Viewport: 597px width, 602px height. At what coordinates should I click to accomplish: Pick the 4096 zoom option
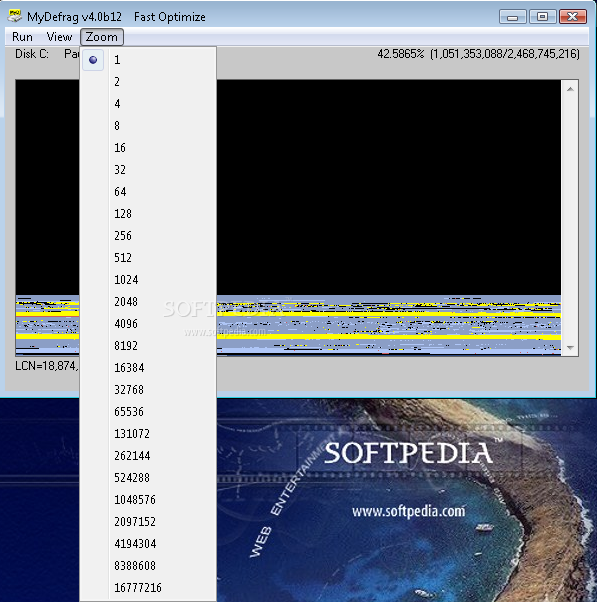[x=148, y=324]
